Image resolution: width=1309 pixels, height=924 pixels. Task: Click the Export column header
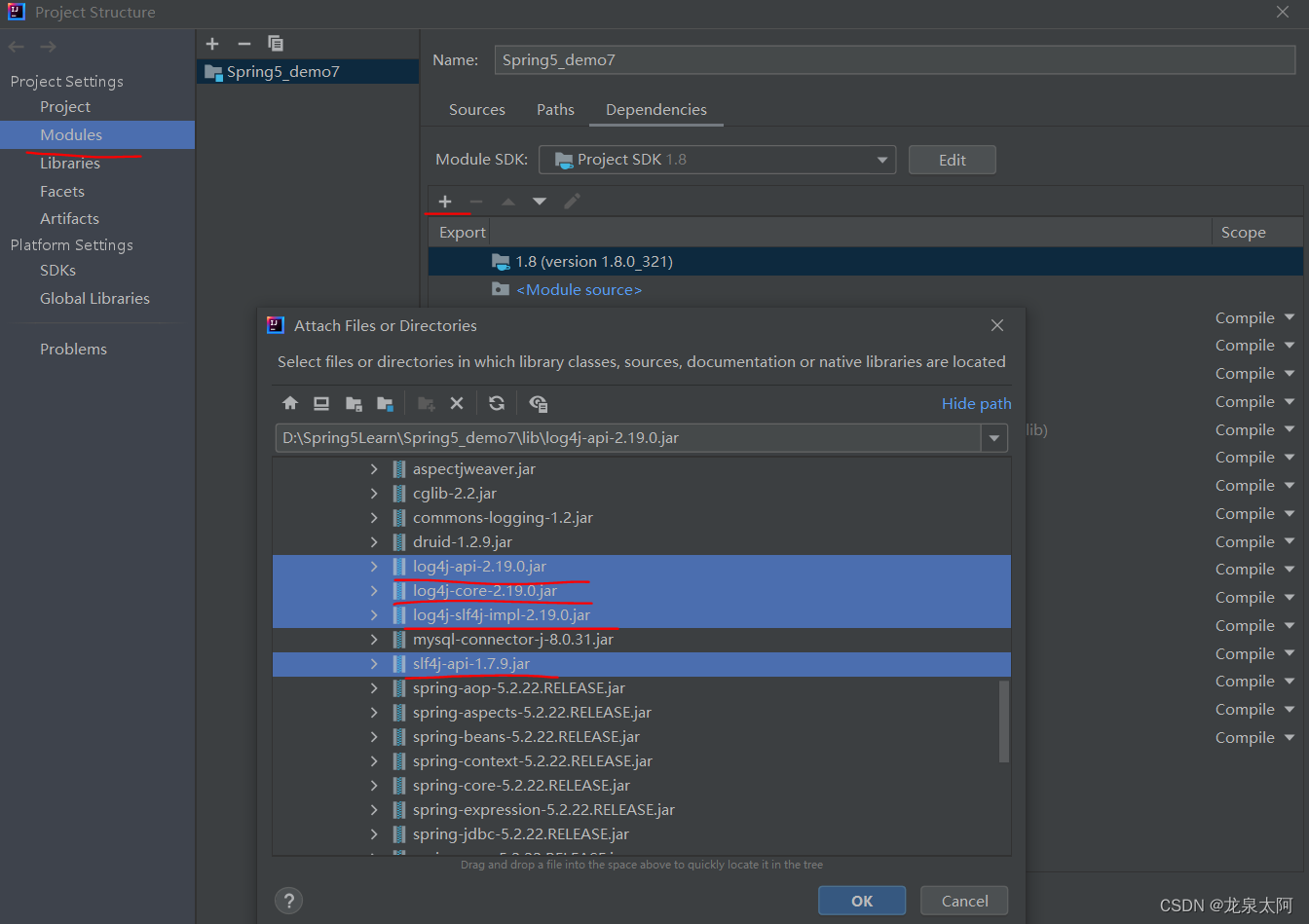462,233
